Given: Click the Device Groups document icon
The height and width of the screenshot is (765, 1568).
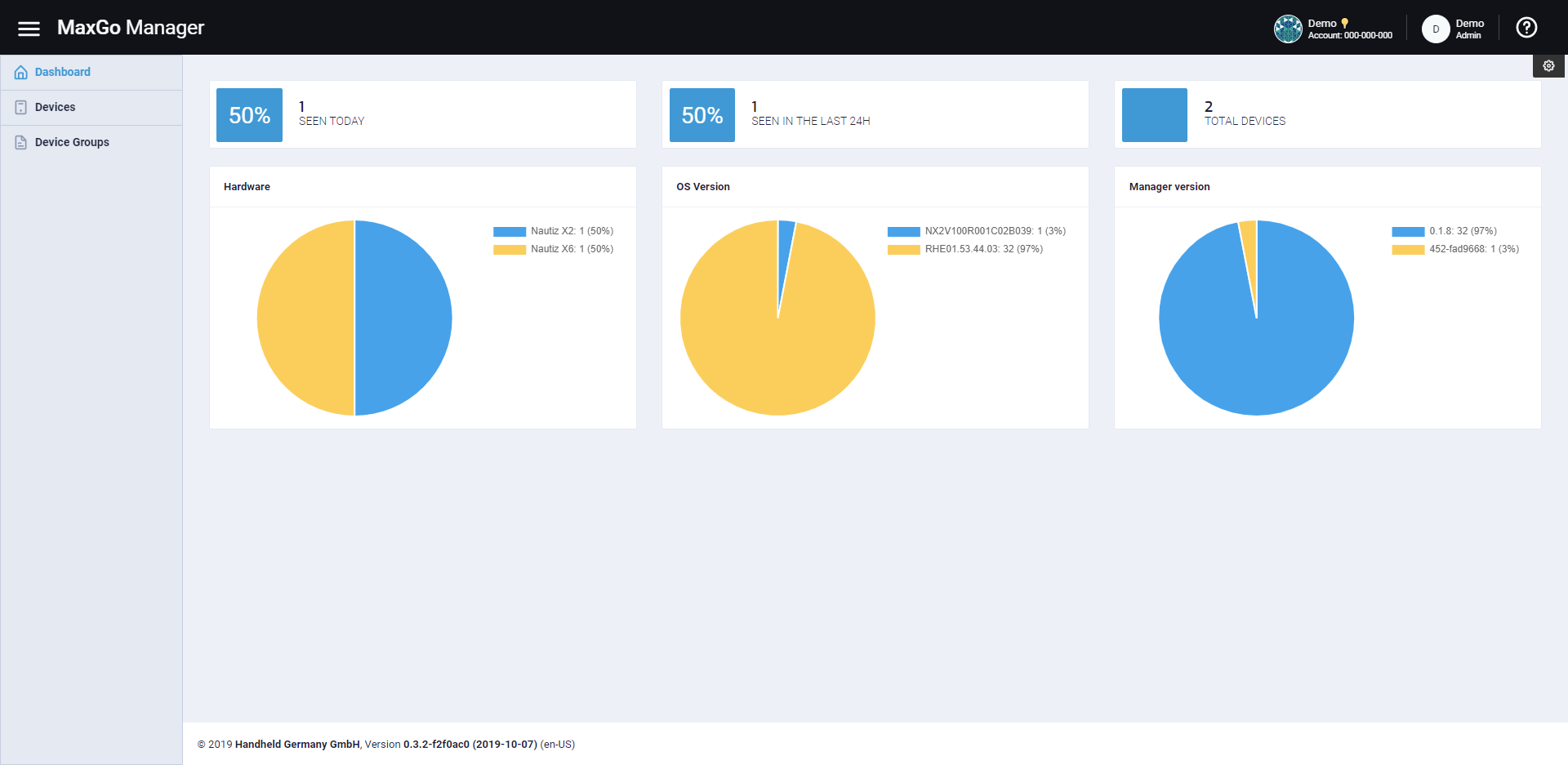Looking at the screenshot, I should pyautogui.click(x=21, y=143).
